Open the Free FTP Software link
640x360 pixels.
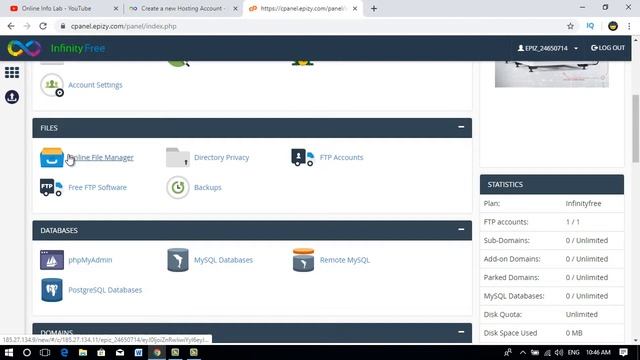click(98, 187)
